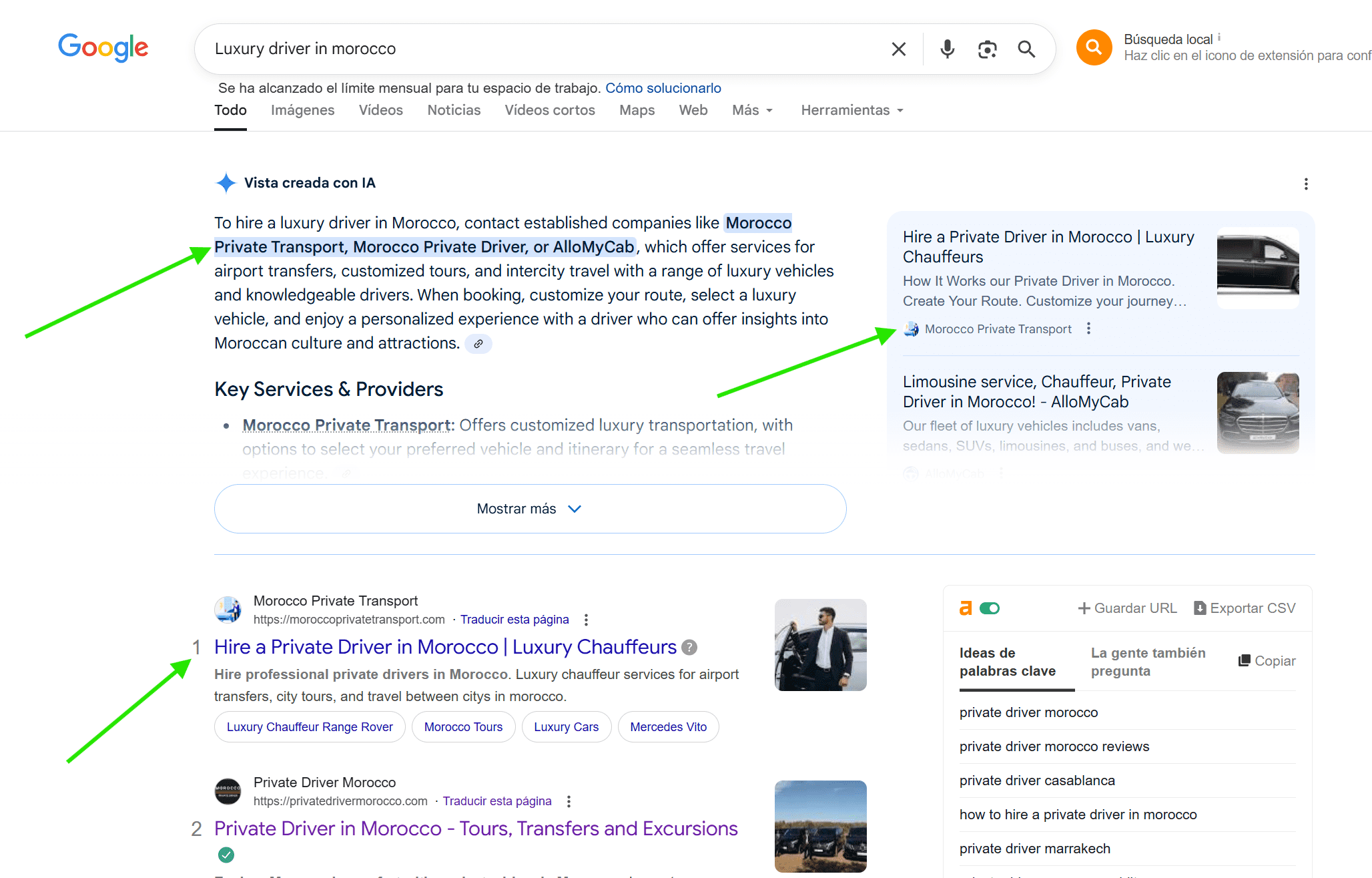Switch to the Imágenes tab

point(302,110)
